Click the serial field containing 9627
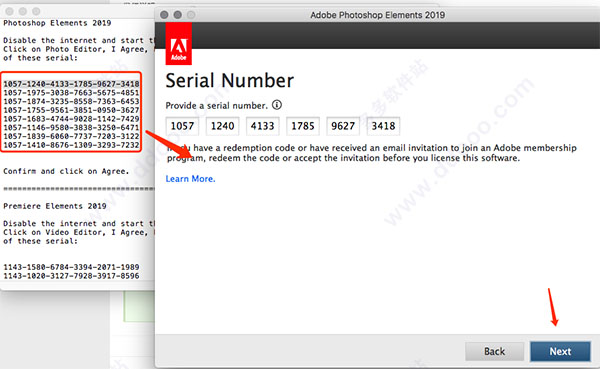Screen dimensions: 600x369 tap(343, 126)
